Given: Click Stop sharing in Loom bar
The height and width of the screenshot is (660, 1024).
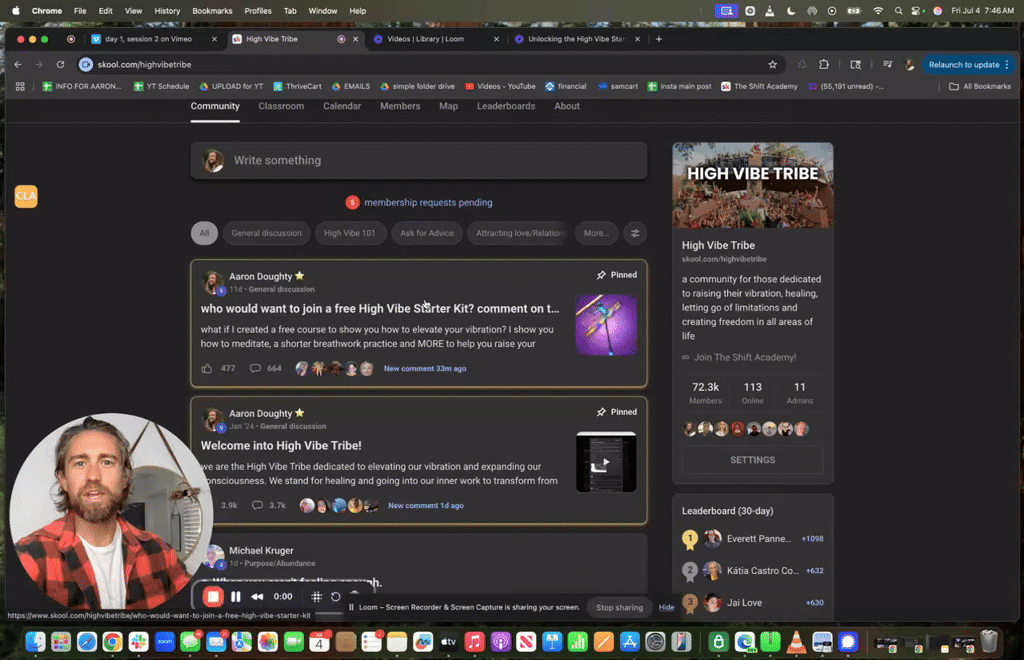Looking at the screenshot, I should point(619,607).
